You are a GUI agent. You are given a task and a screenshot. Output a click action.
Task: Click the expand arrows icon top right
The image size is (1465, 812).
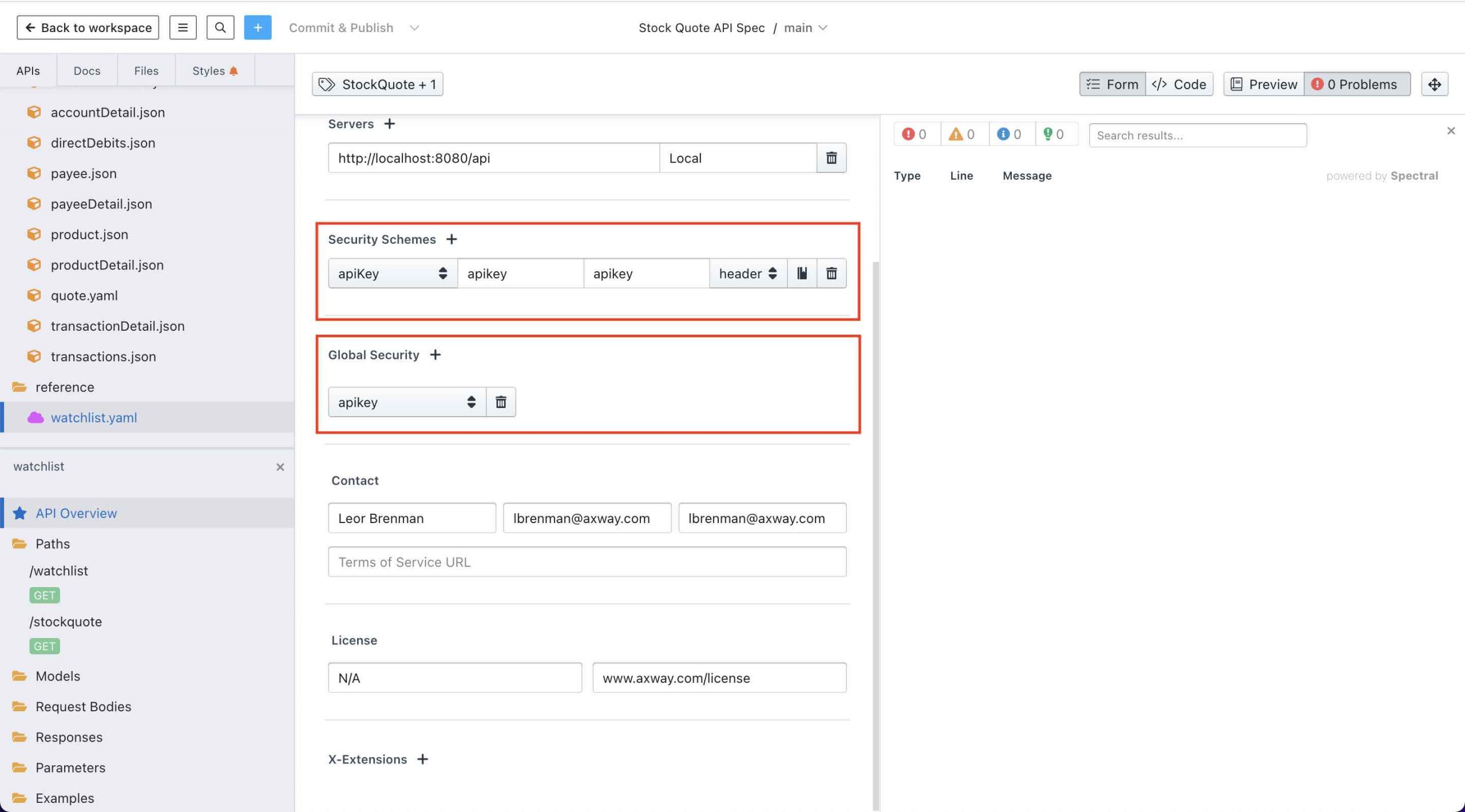point(1434,84)
